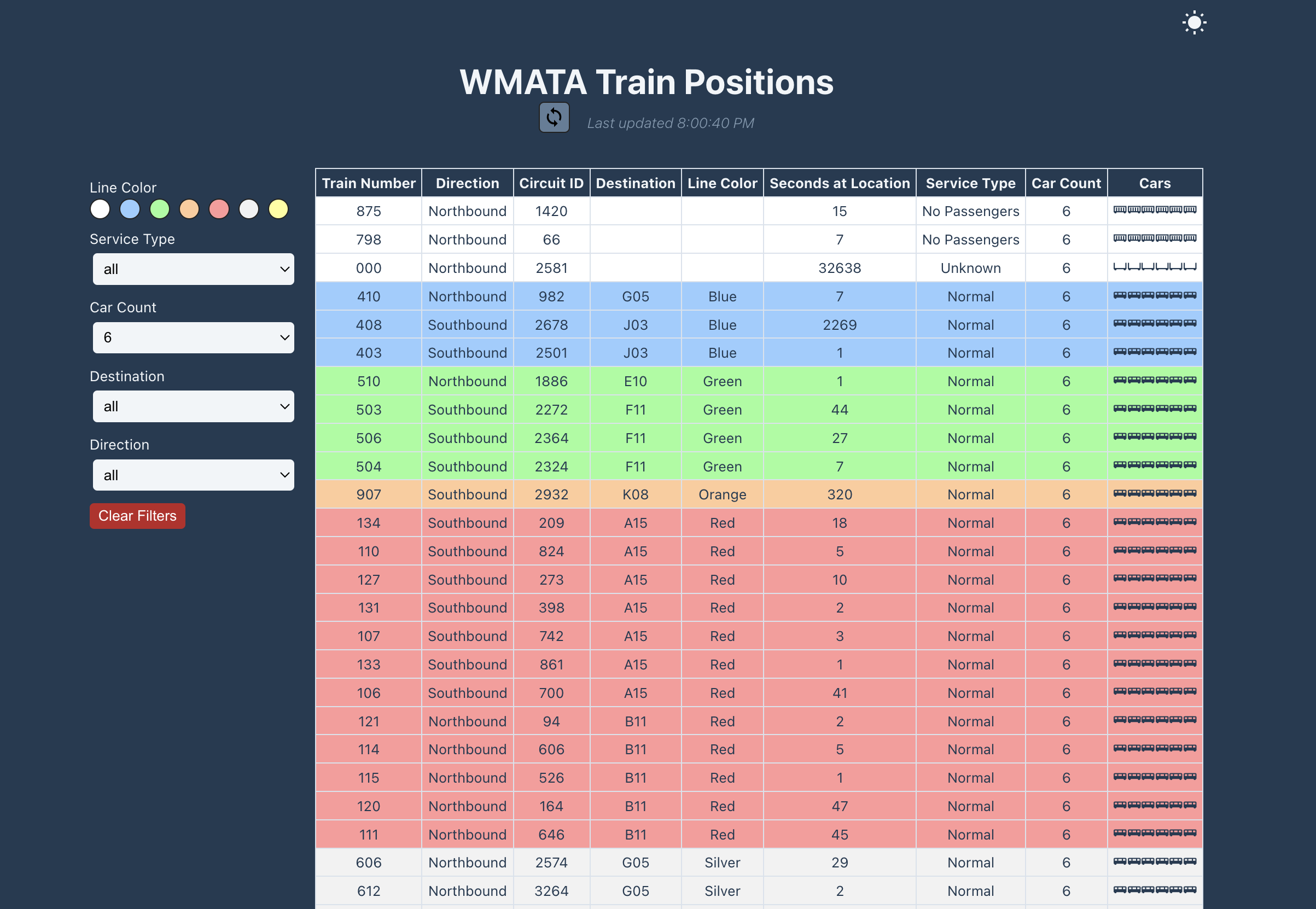The image size is (1316, 909).
Task: Select the yellow line color swatch
Action: coord(278,209)
